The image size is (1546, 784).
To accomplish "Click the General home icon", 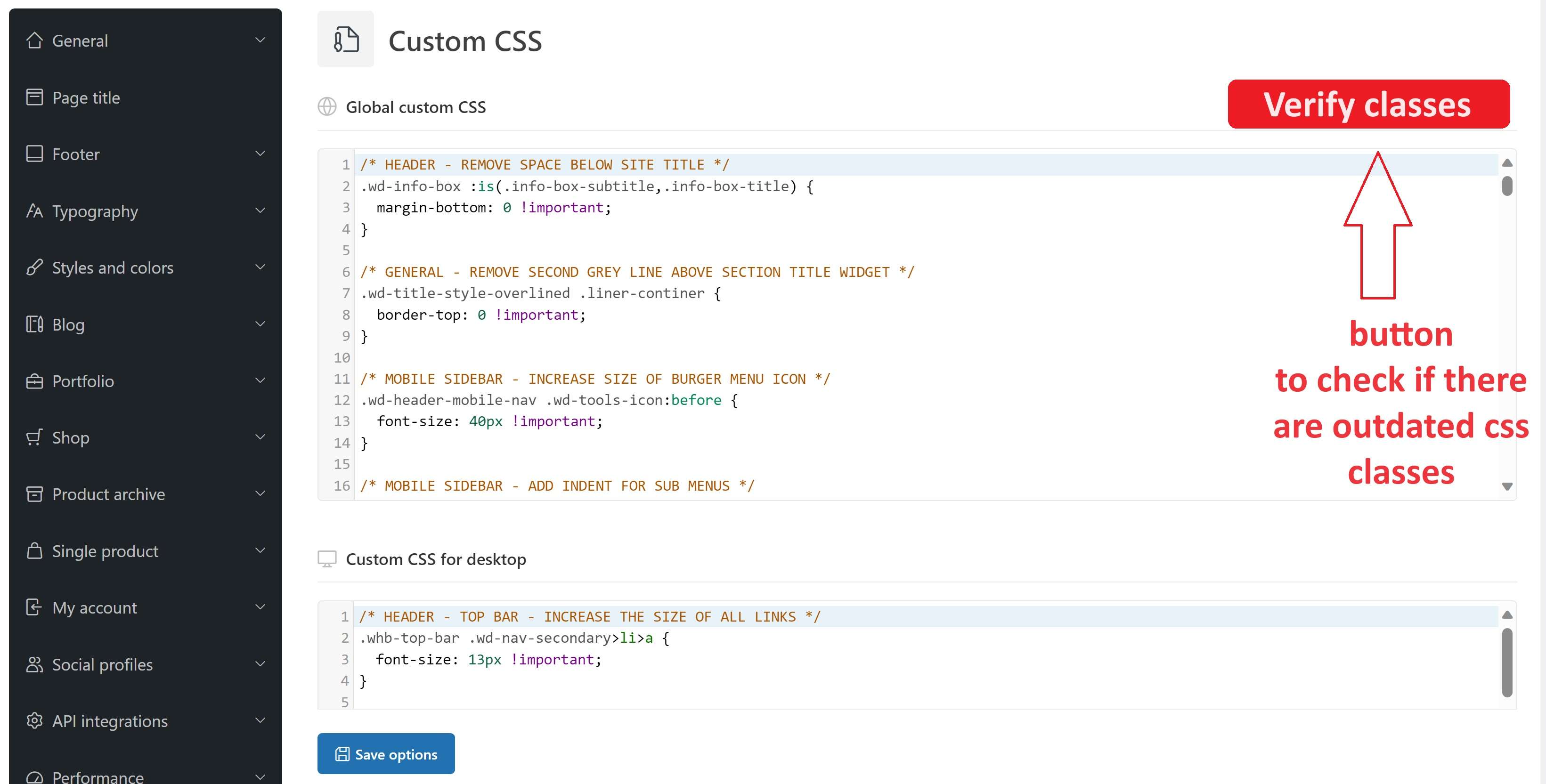I will [35, 40].
